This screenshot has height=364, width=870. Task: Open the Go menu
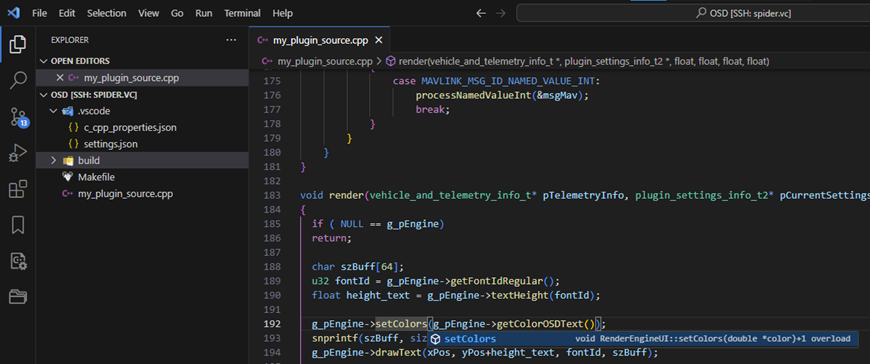coord(177,13)
